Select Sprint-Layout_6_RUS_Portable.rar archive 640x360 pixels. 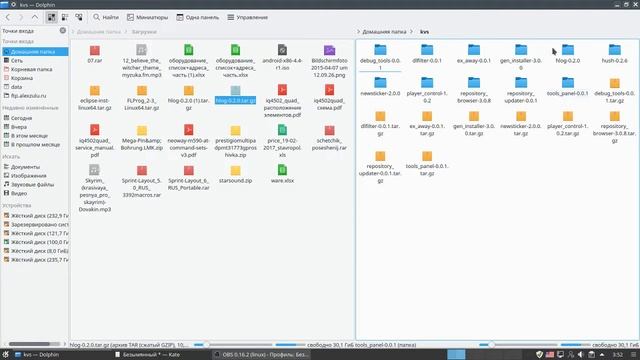click(189, 177)
